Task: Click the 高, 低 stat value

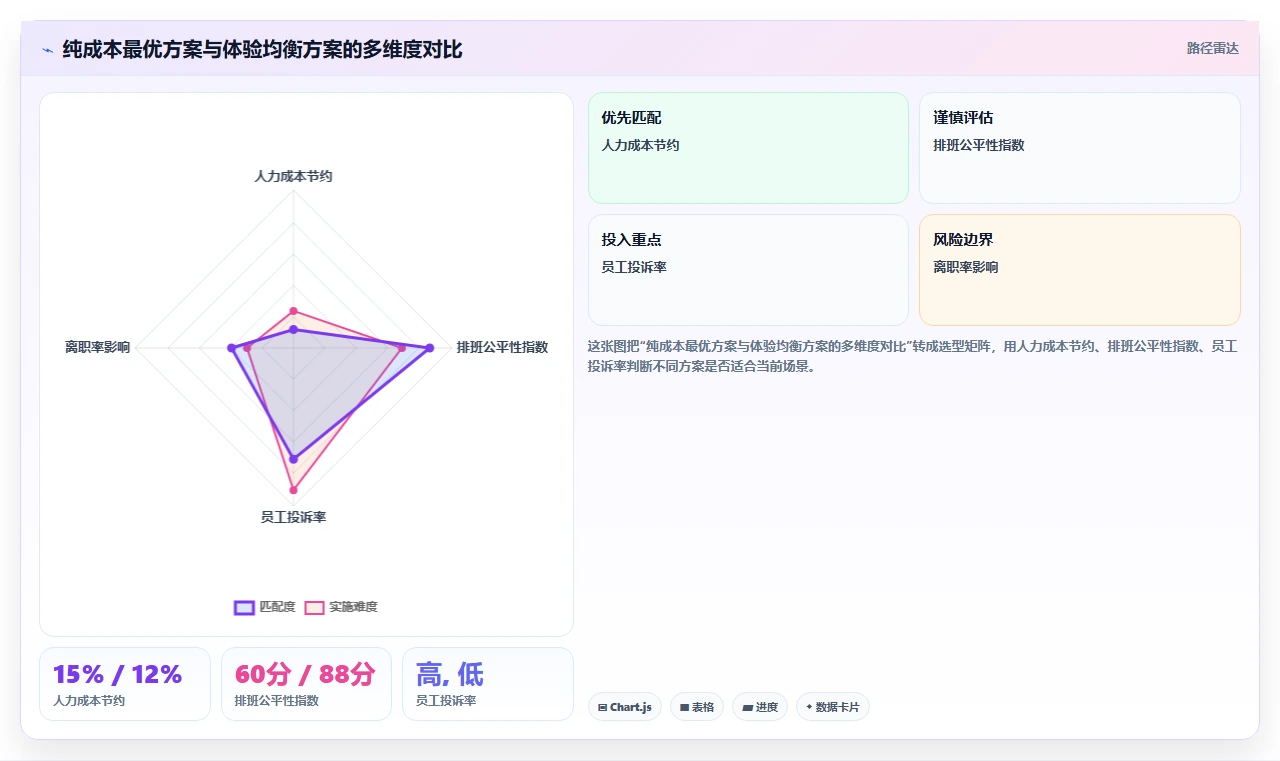Action: tap(450, 675)
